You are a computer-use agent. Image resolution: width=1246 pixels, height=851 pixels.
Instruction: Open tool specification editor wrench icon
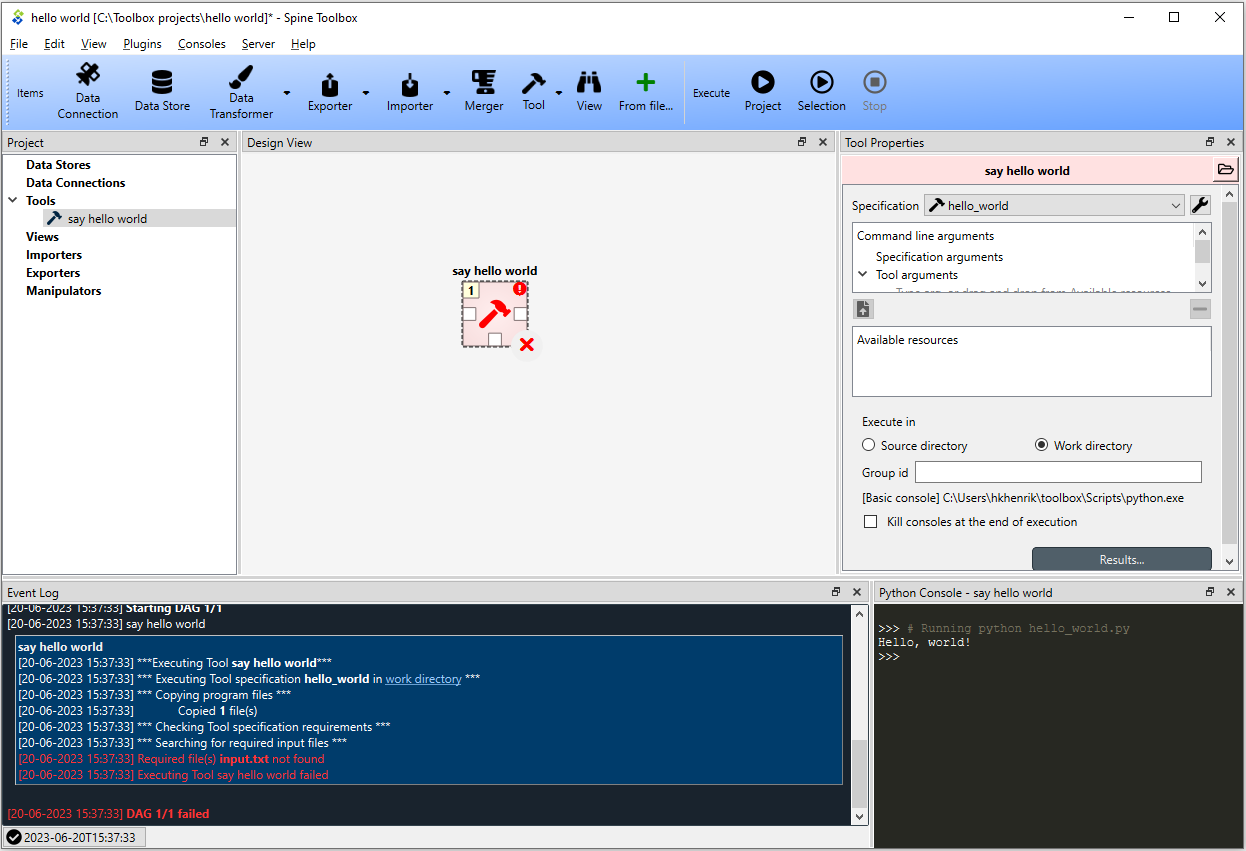[1200, 205]
